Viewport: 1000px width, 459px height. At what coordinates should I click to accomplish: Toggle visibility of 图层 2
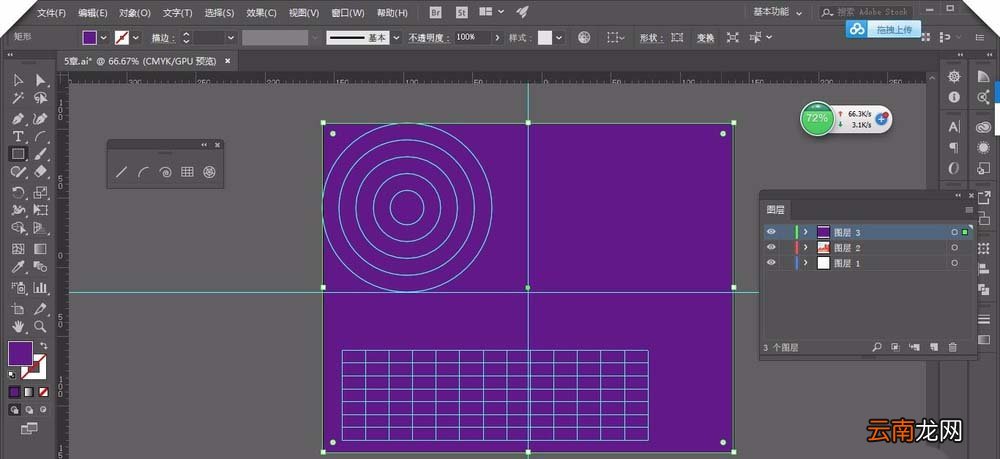[771, 247]
